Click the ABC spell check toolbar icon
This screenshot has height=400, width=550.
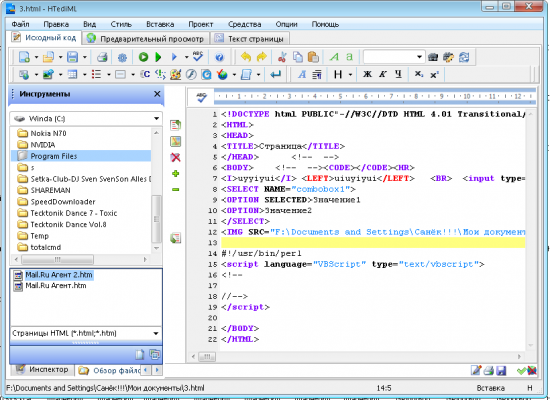198,56
